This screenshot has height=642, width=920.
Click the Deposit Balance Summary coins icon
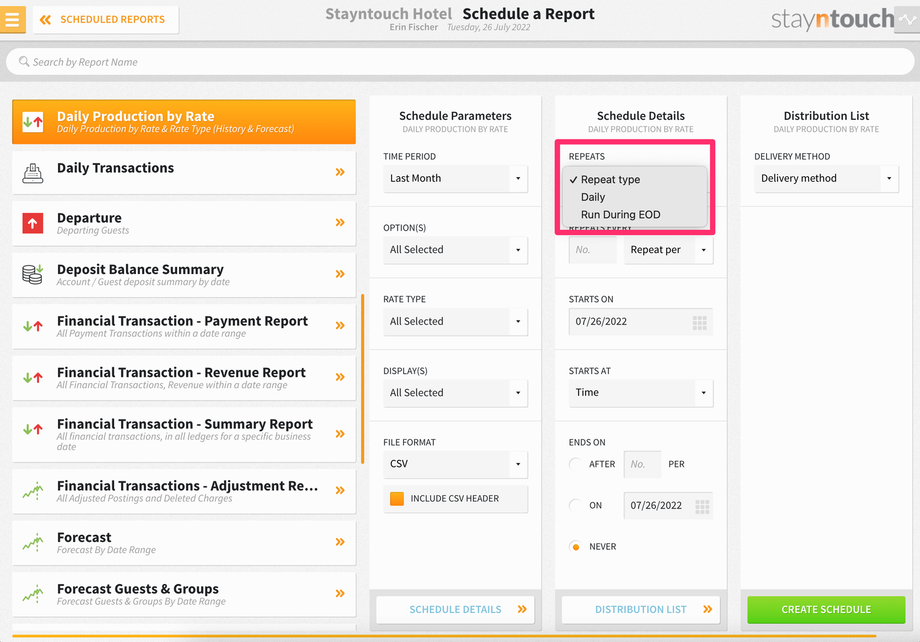[x=33, y=274]
